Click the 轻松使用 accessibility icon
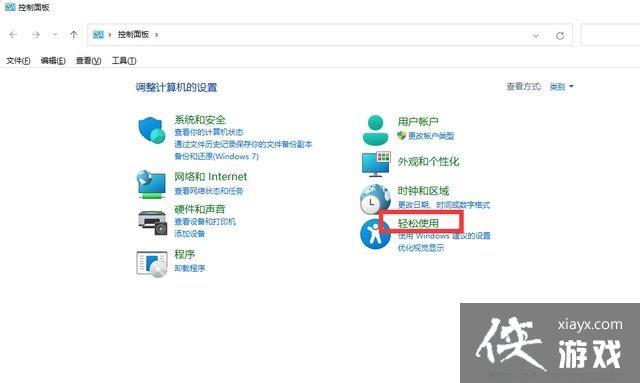640x383 pixels. click(375, 234)
